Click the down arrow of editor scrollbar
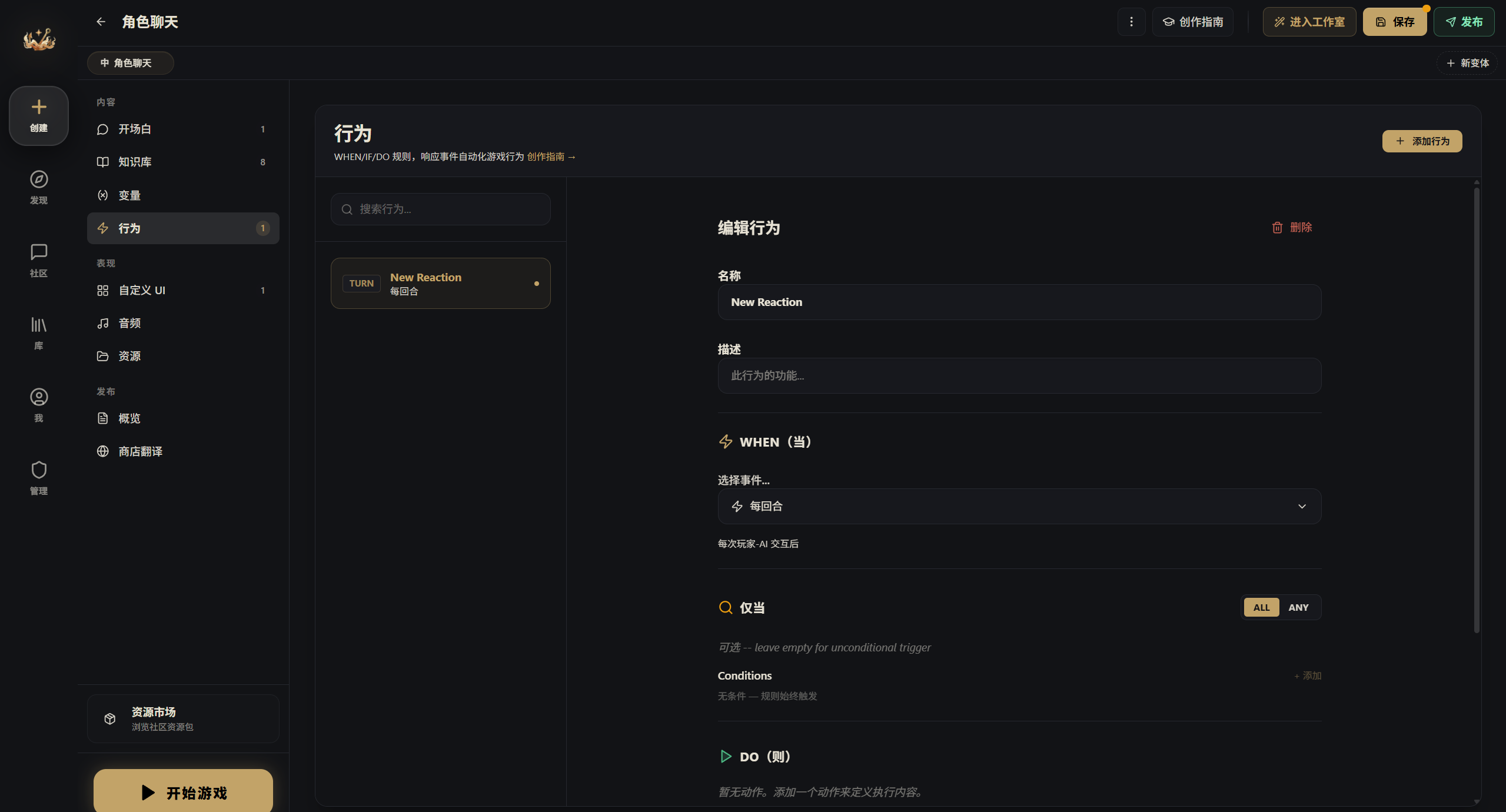The image size is (1506, 812). [x=1477, y=801]
